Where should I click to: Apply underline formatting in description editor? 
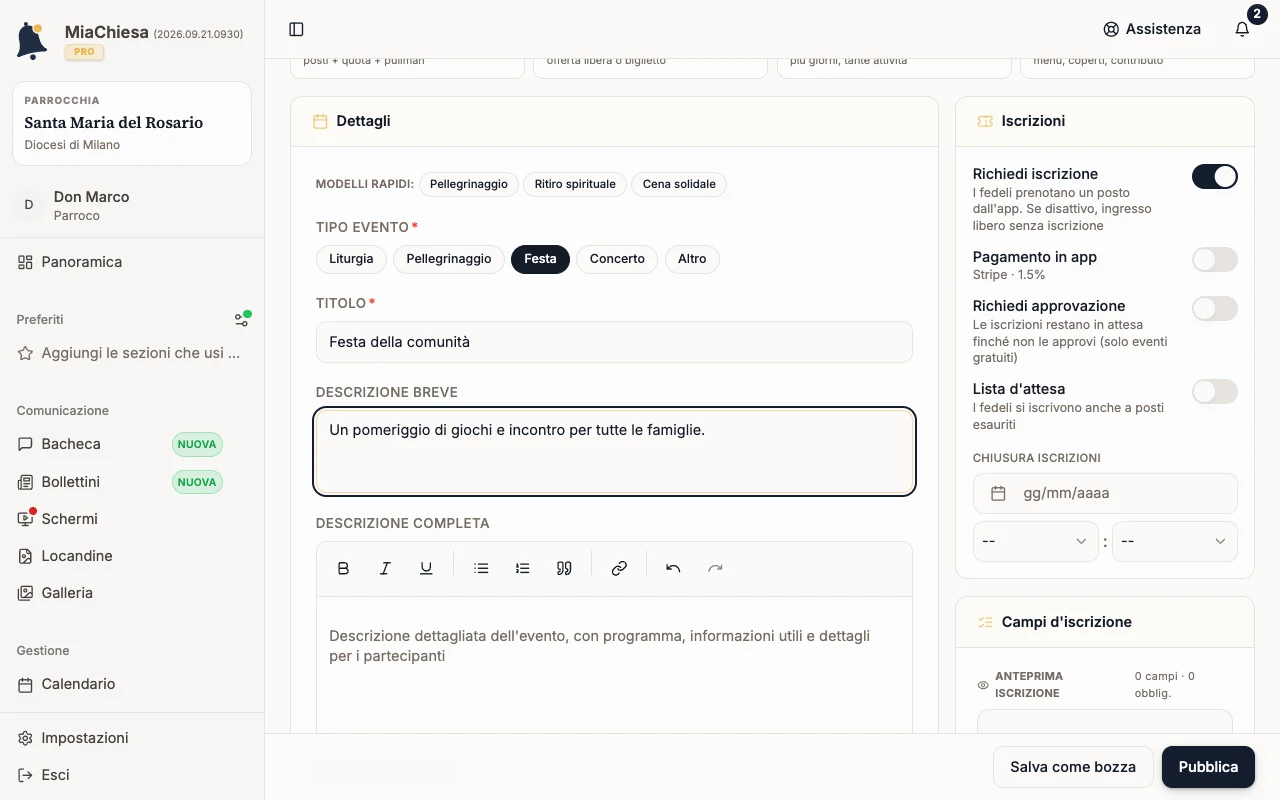[x=426, y=568]
